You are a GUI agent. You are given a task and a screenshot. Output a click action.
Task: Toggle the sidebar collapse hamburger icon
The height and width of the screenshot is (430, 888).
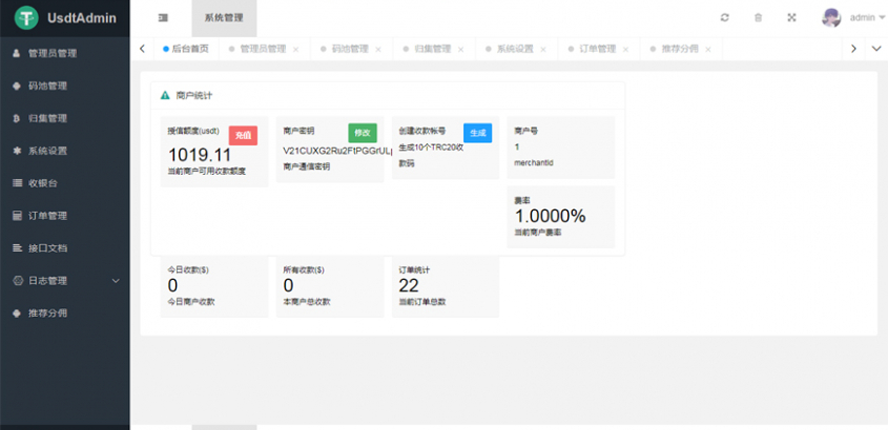click(163, 18)
